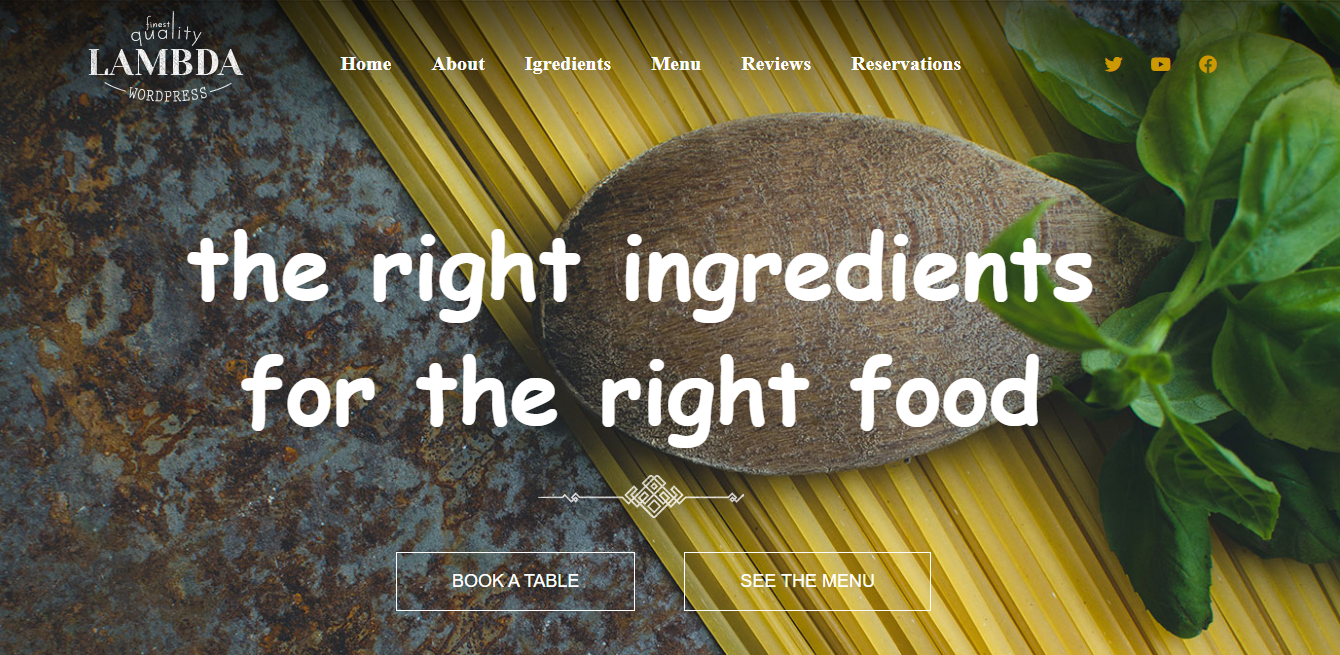Click the green basil leaves
Viewport: 1340px width, 655px height.
tap(1210, 300)
